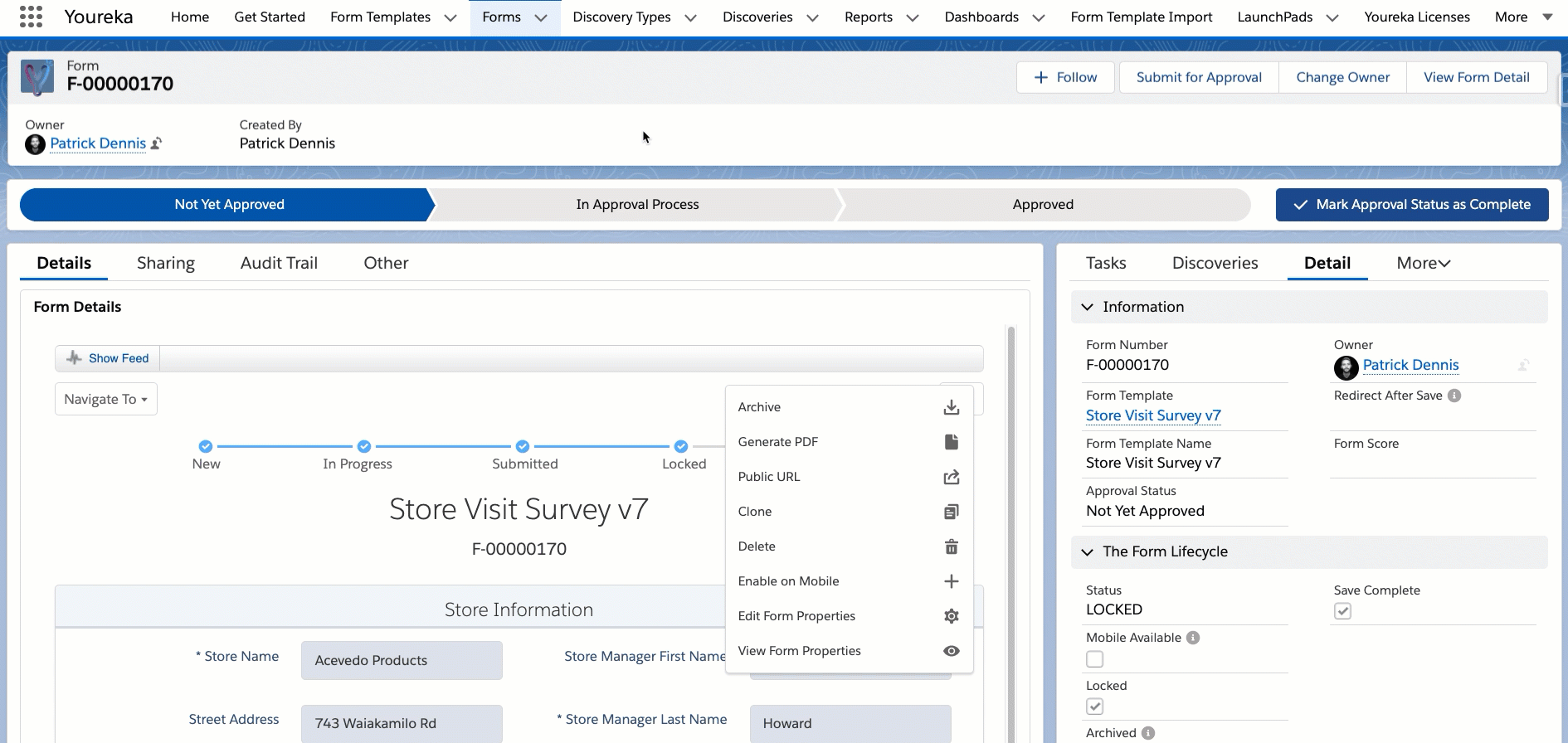Click the View Form Properties eye icon
Viewport: 1568px width, 743px height.
[952, 651]
